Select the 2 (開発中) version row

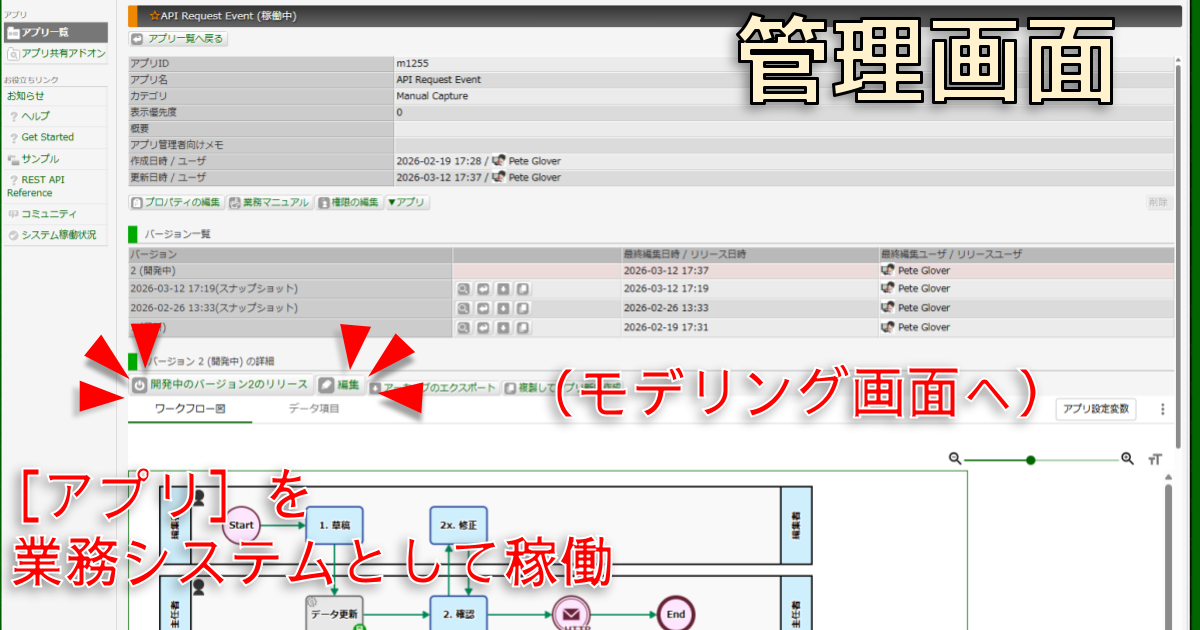(650, 270)
